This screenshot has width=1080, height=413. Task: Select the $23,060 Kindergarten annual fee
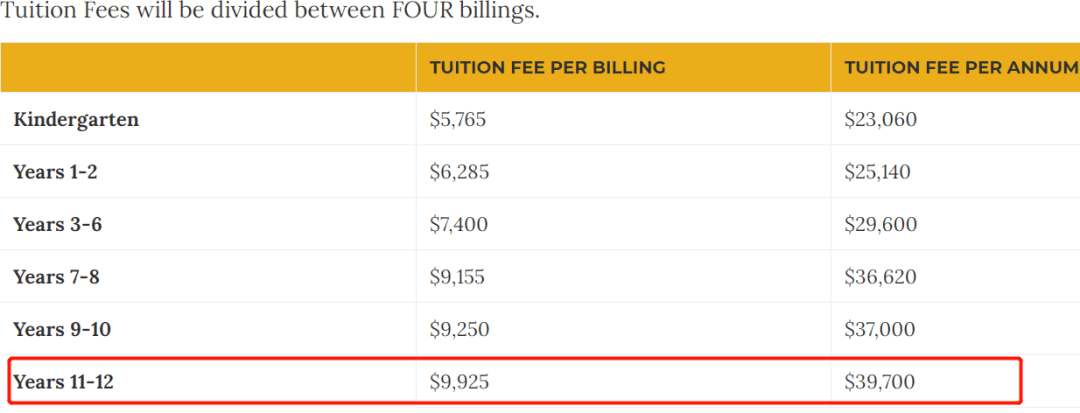881,120
